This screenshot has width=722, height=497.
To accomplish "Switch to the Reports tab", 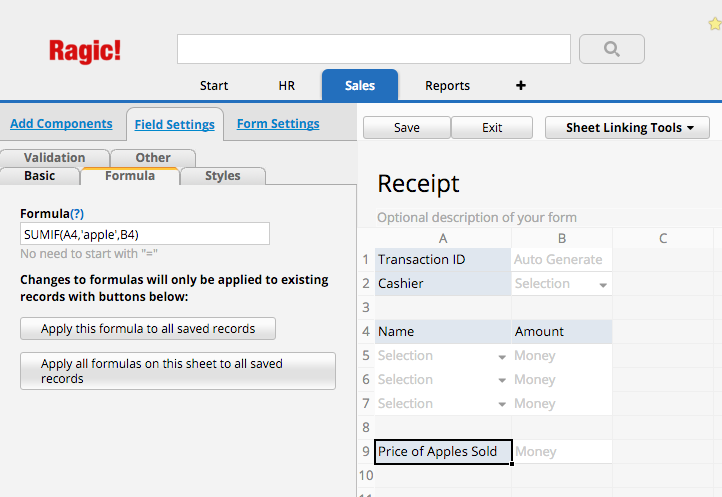I will [447, 86].
